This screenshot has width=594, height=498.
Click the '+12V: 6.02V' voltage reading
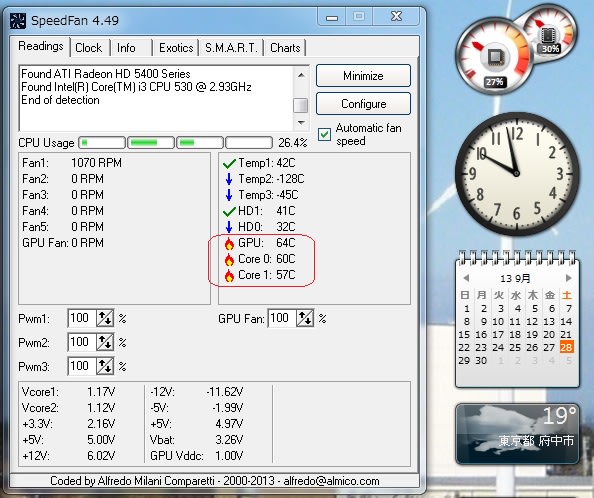tap(68, 456)
